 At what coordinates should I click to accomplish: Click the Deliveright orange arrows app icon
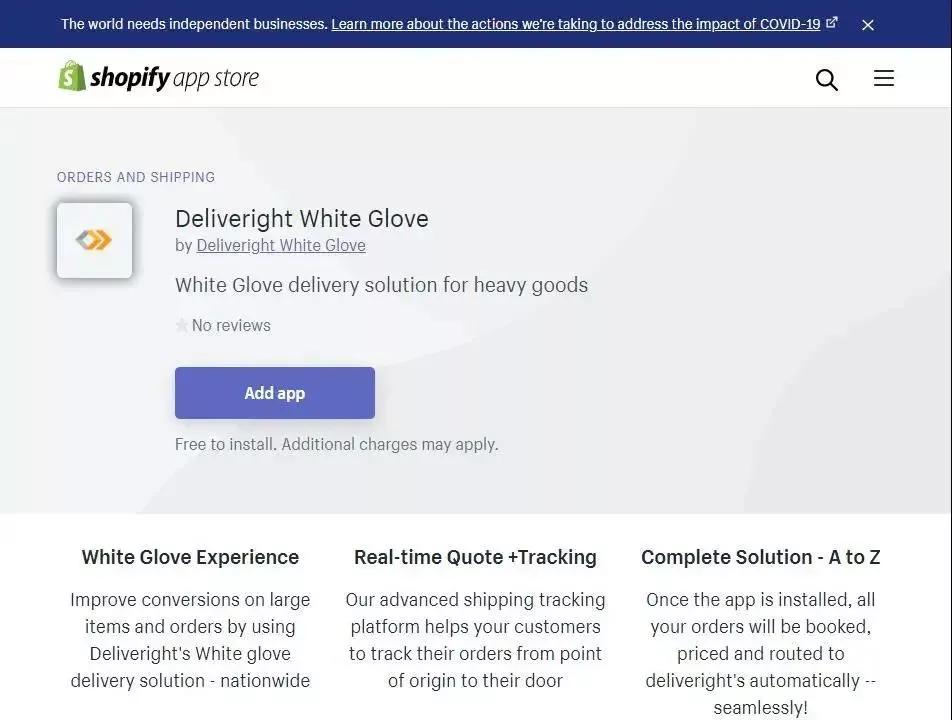click(94, 240)
